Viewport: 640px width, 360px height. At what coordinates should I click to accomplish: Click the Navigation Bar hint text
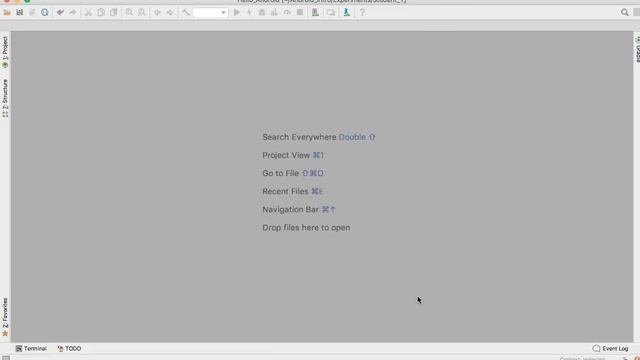pos(299,209)
